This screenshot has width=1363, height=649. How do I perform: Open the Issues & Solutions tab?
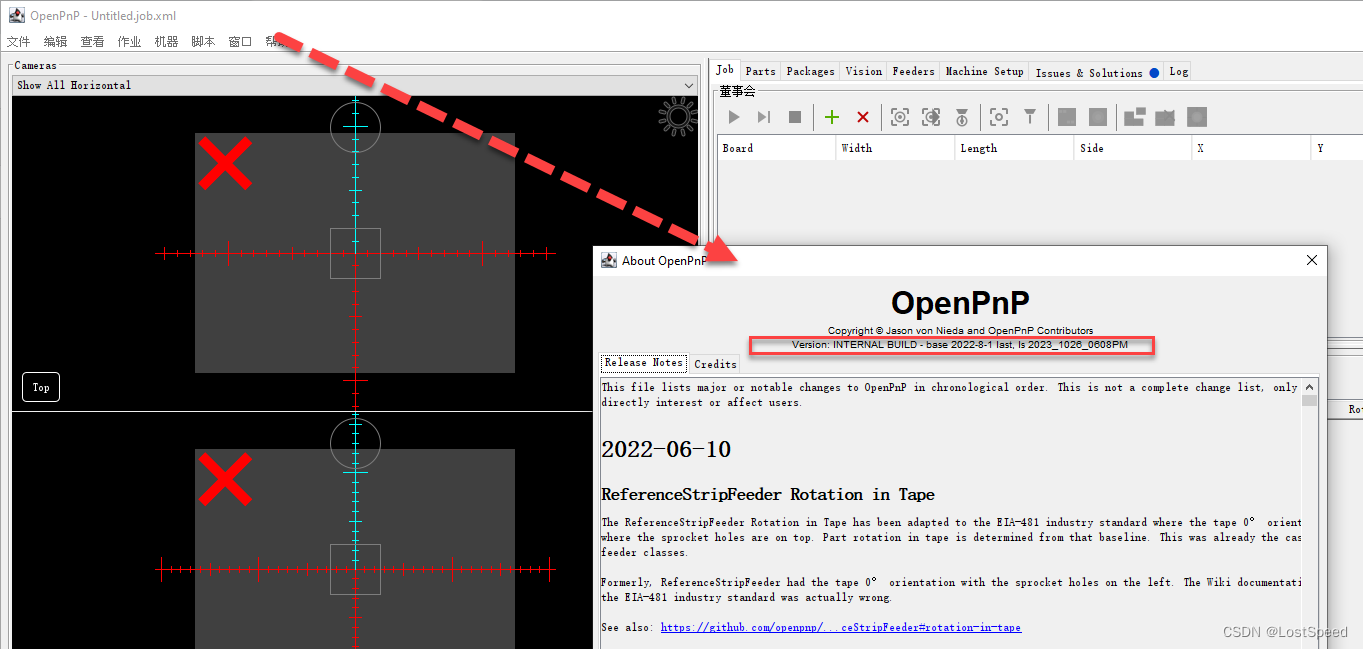tap(1097, 72)
